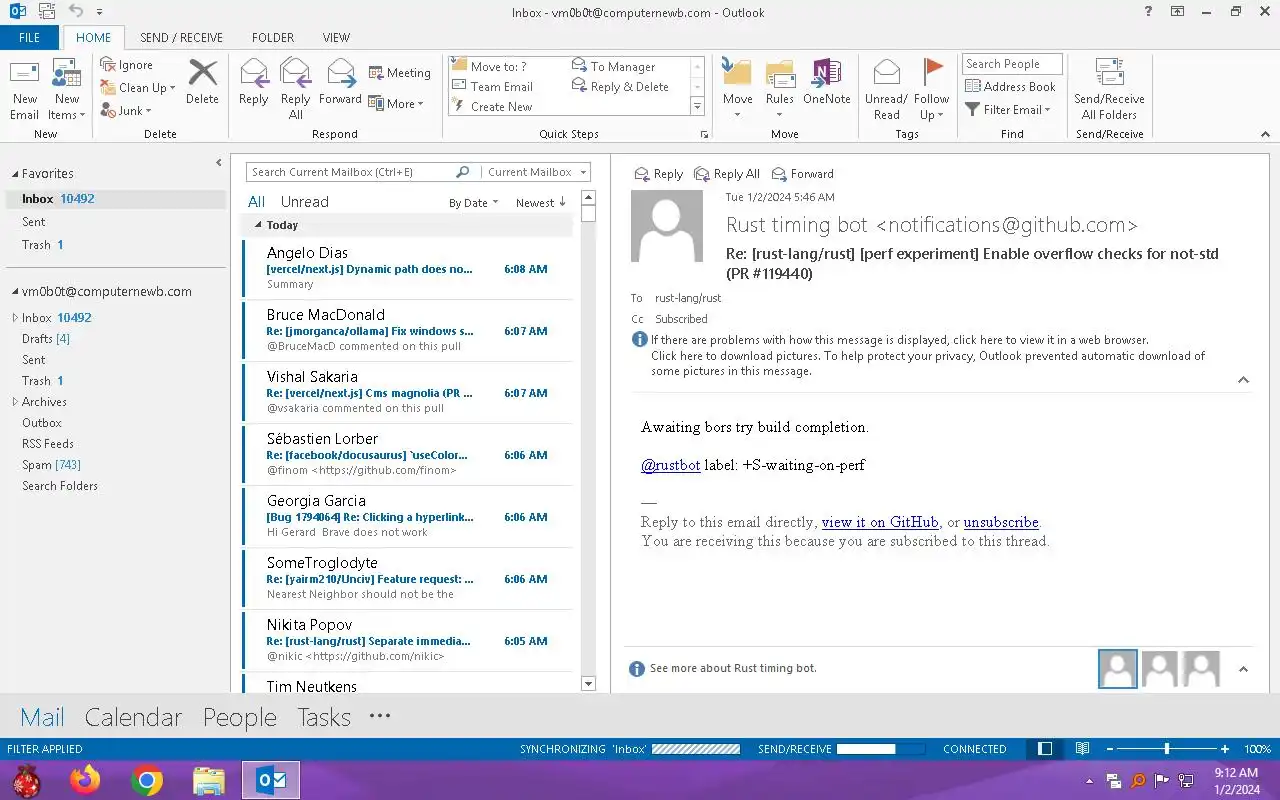Image resolution: width=1280 pixels, height=800 pixels.
Task: Create New quick step
Action: click(x=493, y=106)
